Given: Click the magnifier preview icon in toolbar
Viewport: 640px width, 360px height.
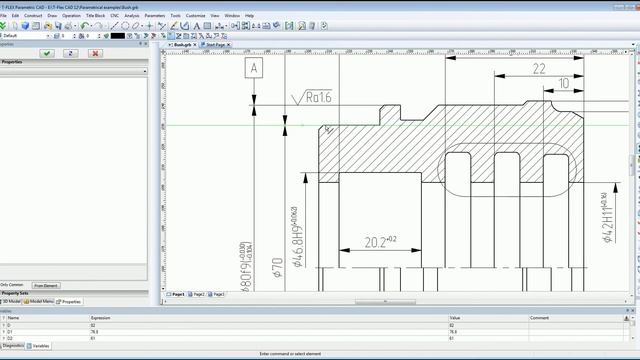Looking at the screenshot, I should [301, 26].
